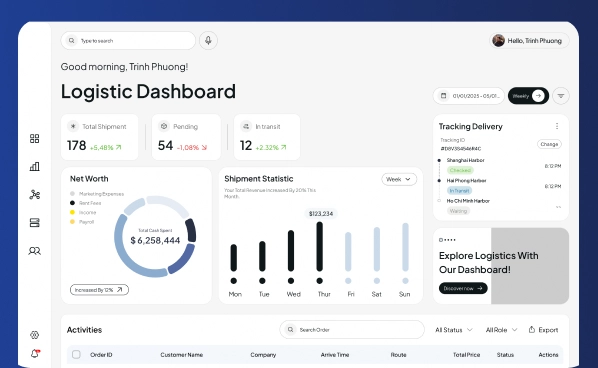
Task: Click the Marketing Expenses legend swatch
Action: tap(72, 194)
